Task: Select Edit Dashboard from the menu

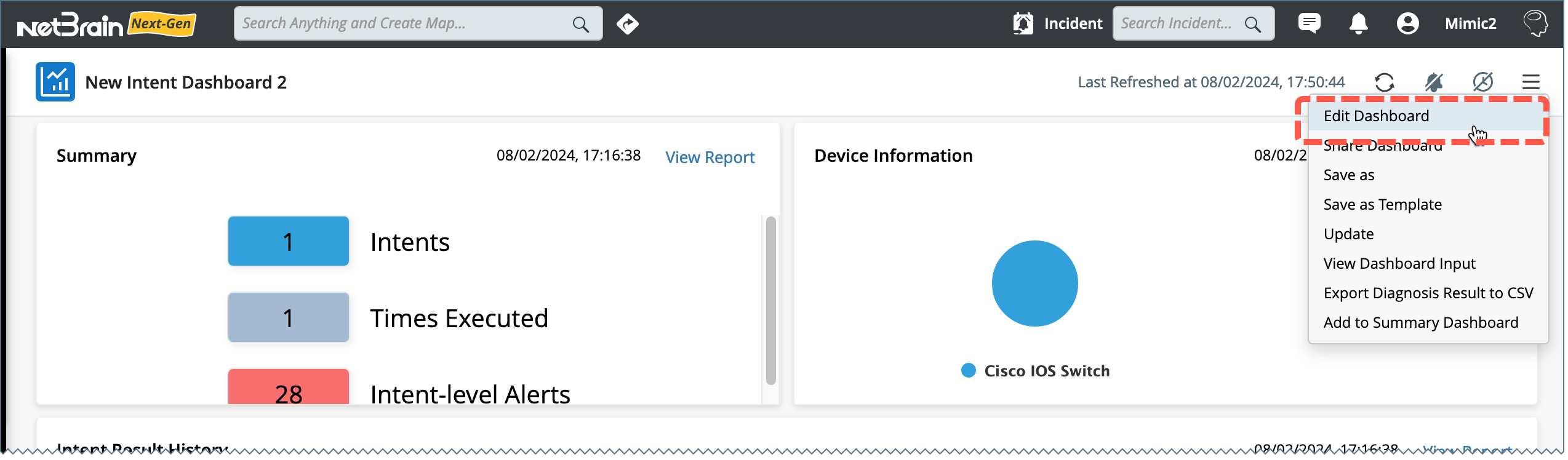Action: pyautogui.click(x=1376, y=116)
